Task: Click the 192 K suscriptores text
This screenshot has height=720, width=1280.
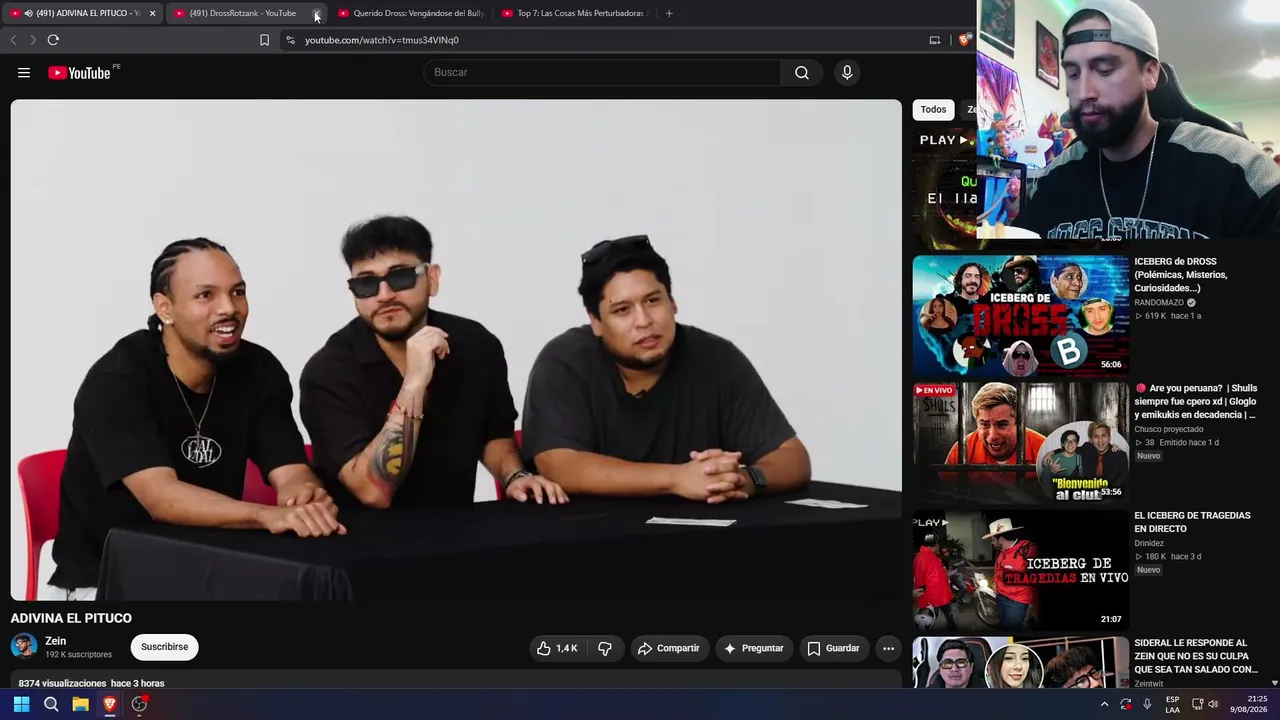Action: click(78, 655)
